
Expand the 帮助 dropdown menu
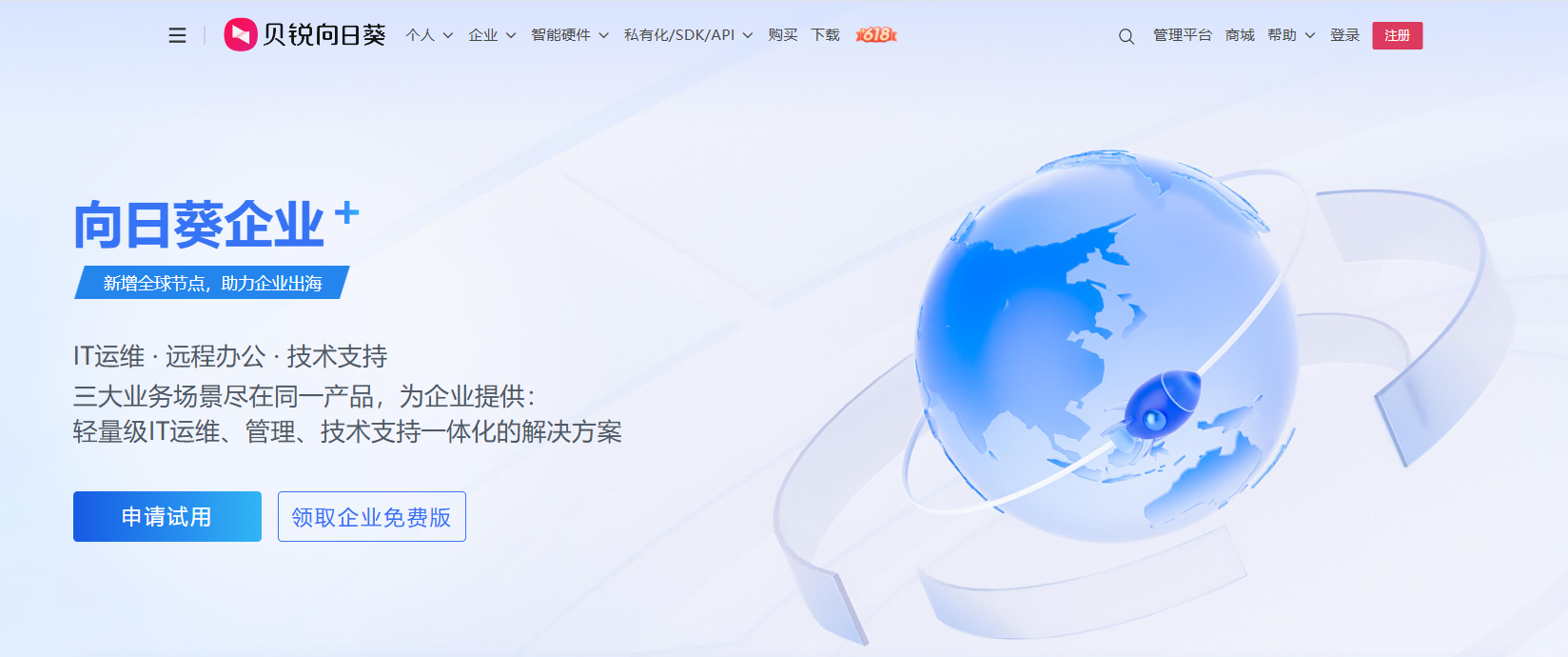tap(1291, 35)
